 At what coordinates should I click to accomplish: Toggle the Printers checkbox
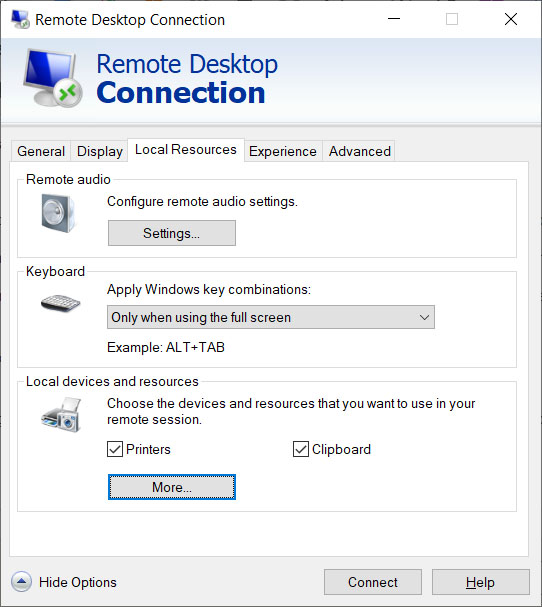(115, 449)
